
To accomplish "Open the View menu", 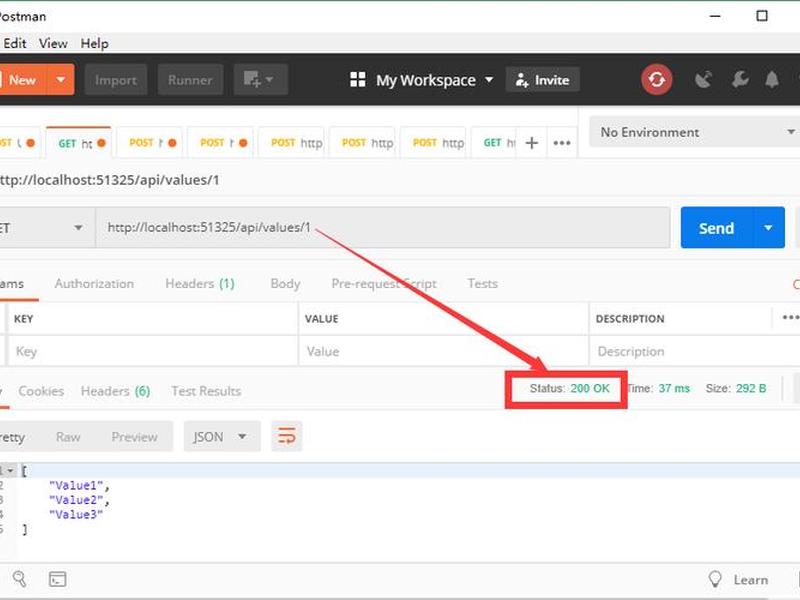I will pyautogui.click(x=53, y=43).
